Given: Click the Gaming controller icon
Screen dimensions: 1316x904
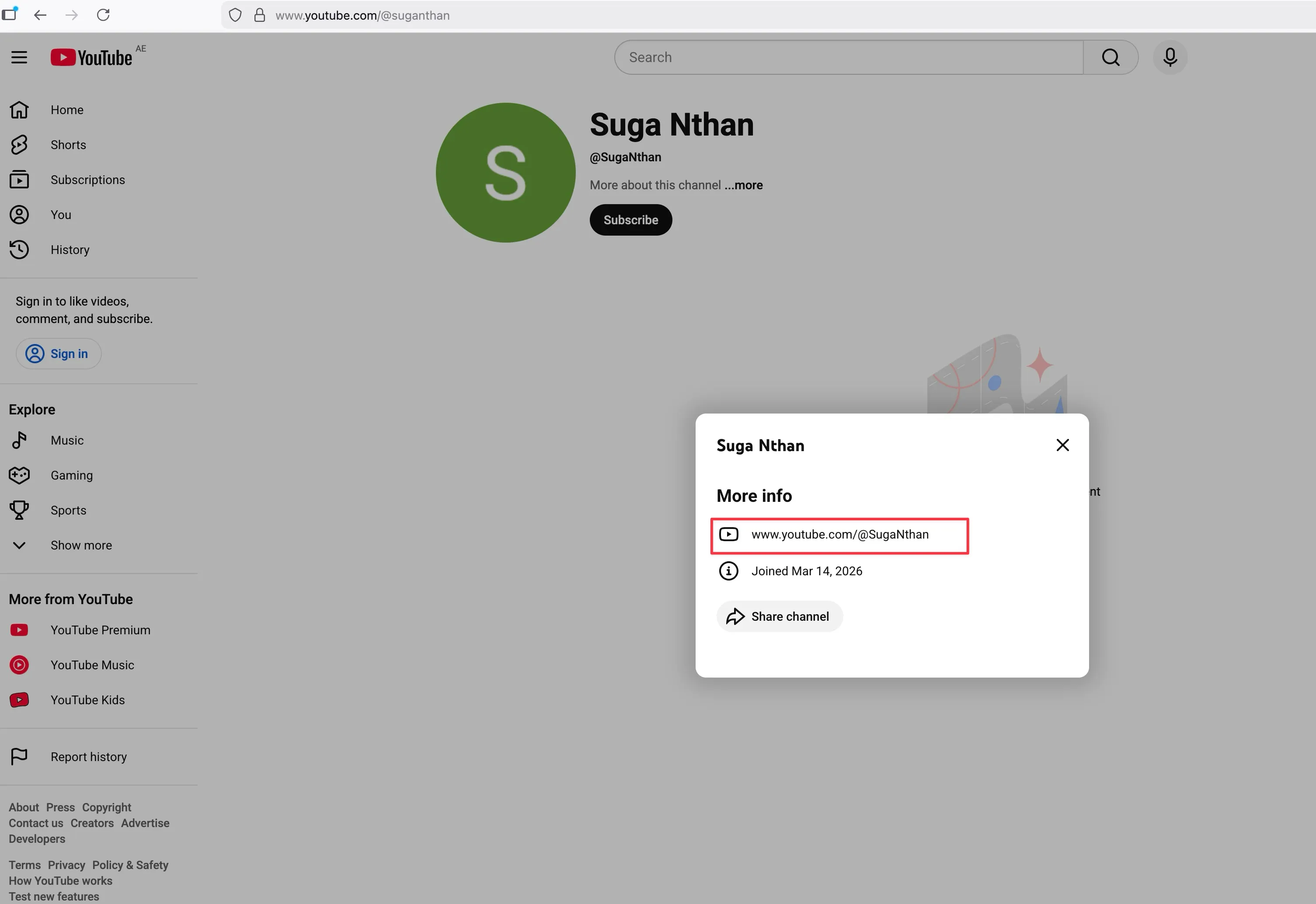Looking at the screenshot, I should pyautogui.click(x=19, y=475).
